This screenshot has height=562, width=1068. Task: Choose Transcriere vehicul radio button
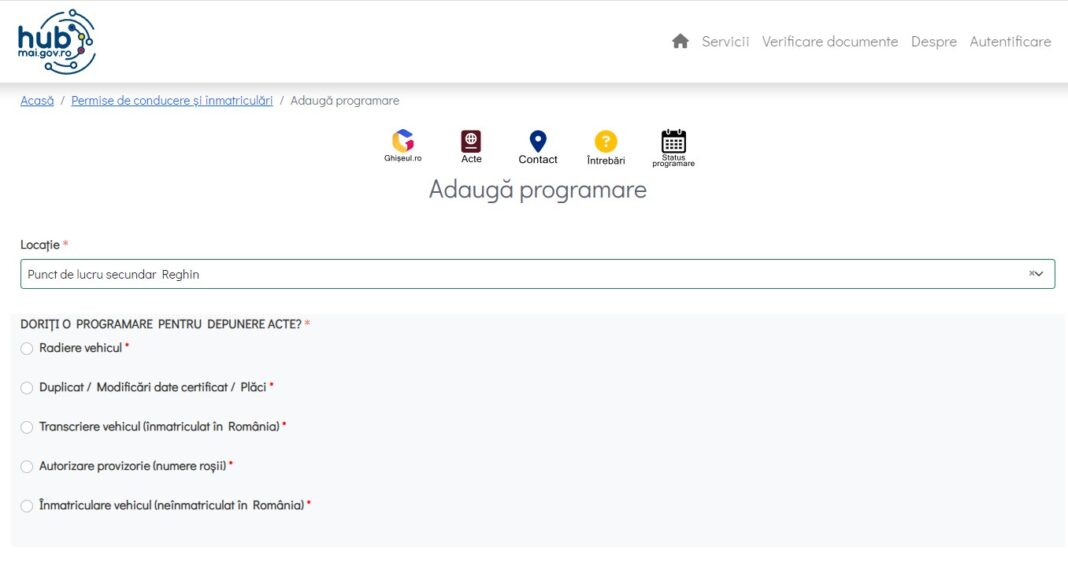pyautogui.click(x=27, y=427)
